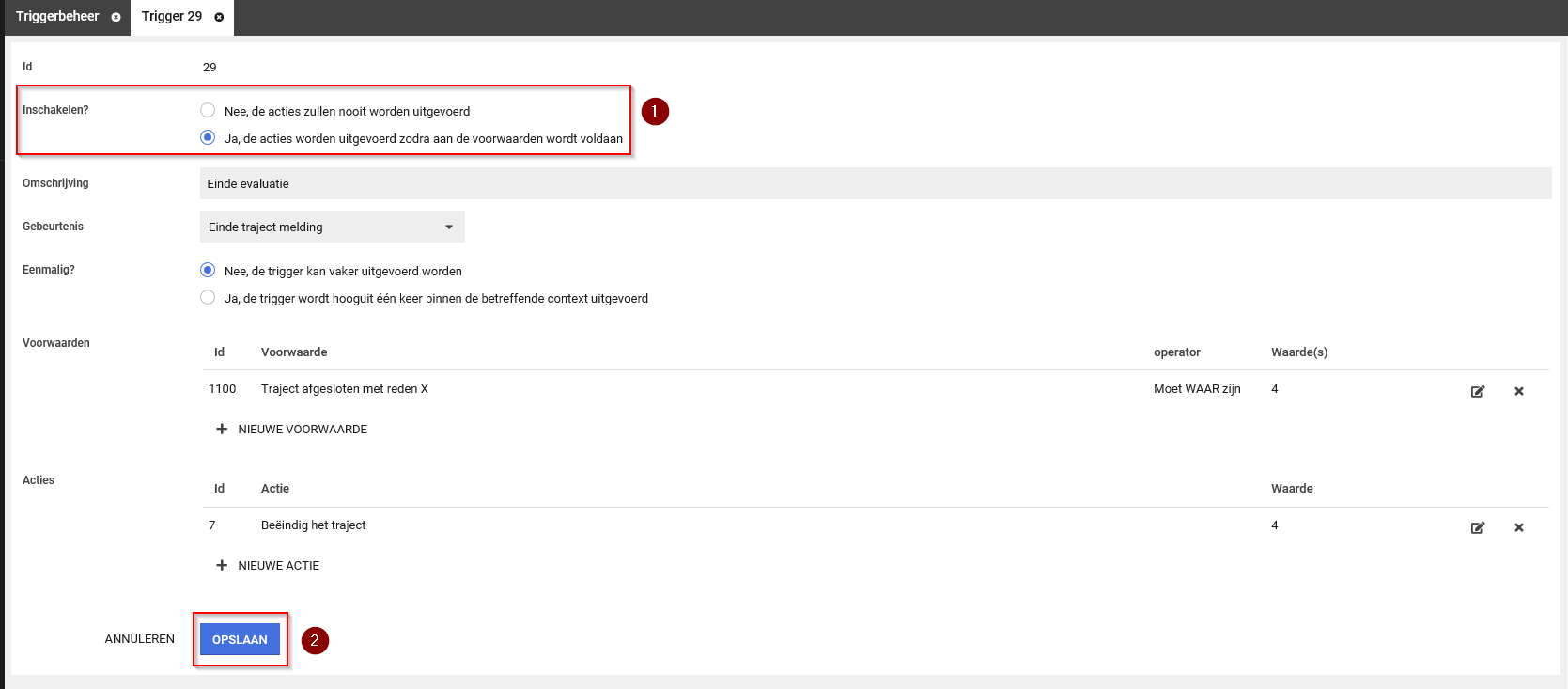Viewport: 1568px width, 689px height.
Task: Close the Triggerbeheer tab with its x icon
Action: click(x=116, y=17)
